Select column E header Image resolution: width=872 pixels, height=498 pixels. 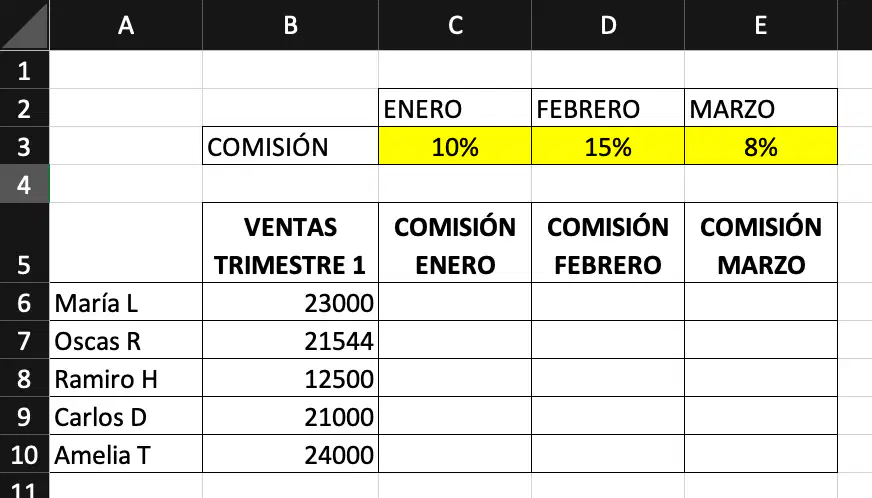point(761,24)
